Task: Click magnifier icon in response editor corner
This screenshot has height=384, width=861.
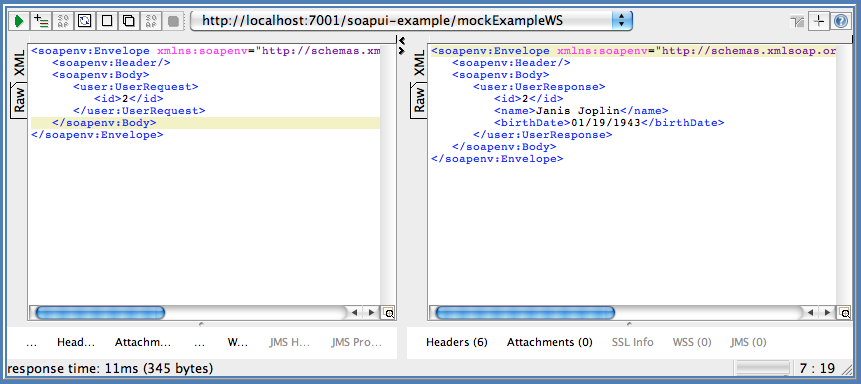Action: (844, 313)
